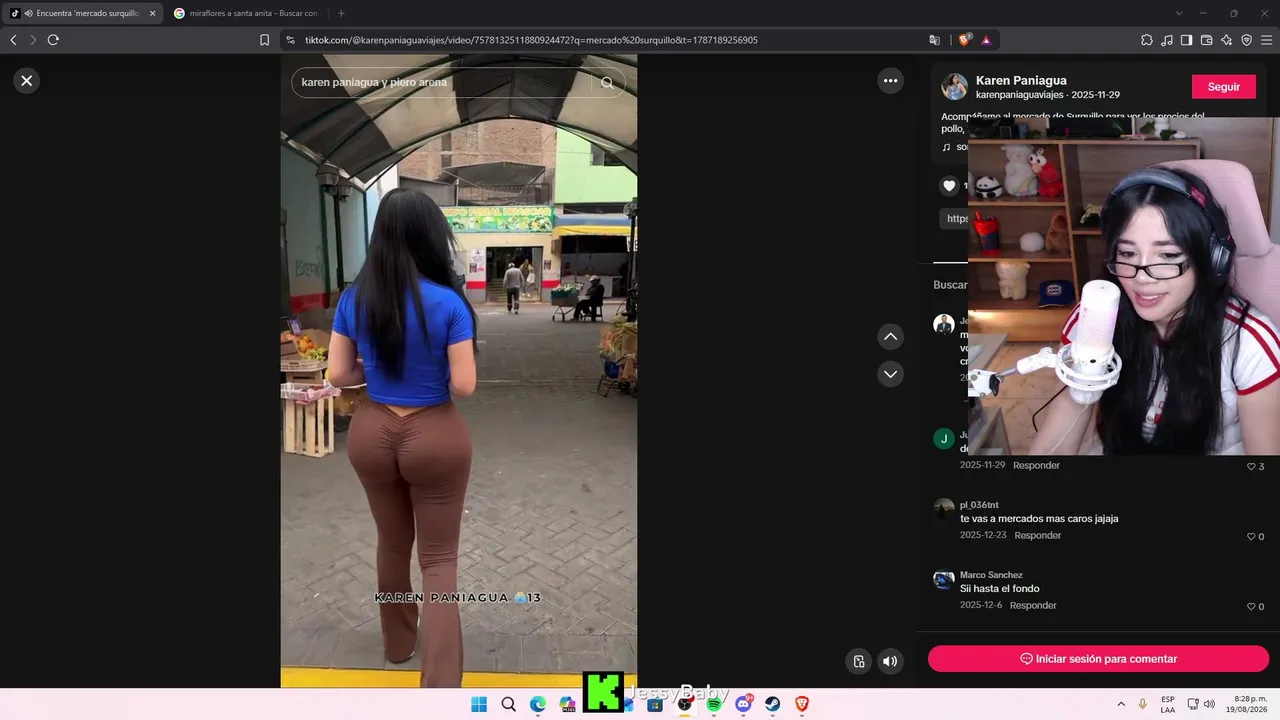Image resolution: width=1280 pixels, height=720 pixels.
Task: Reload the current page
Action: 53,40
